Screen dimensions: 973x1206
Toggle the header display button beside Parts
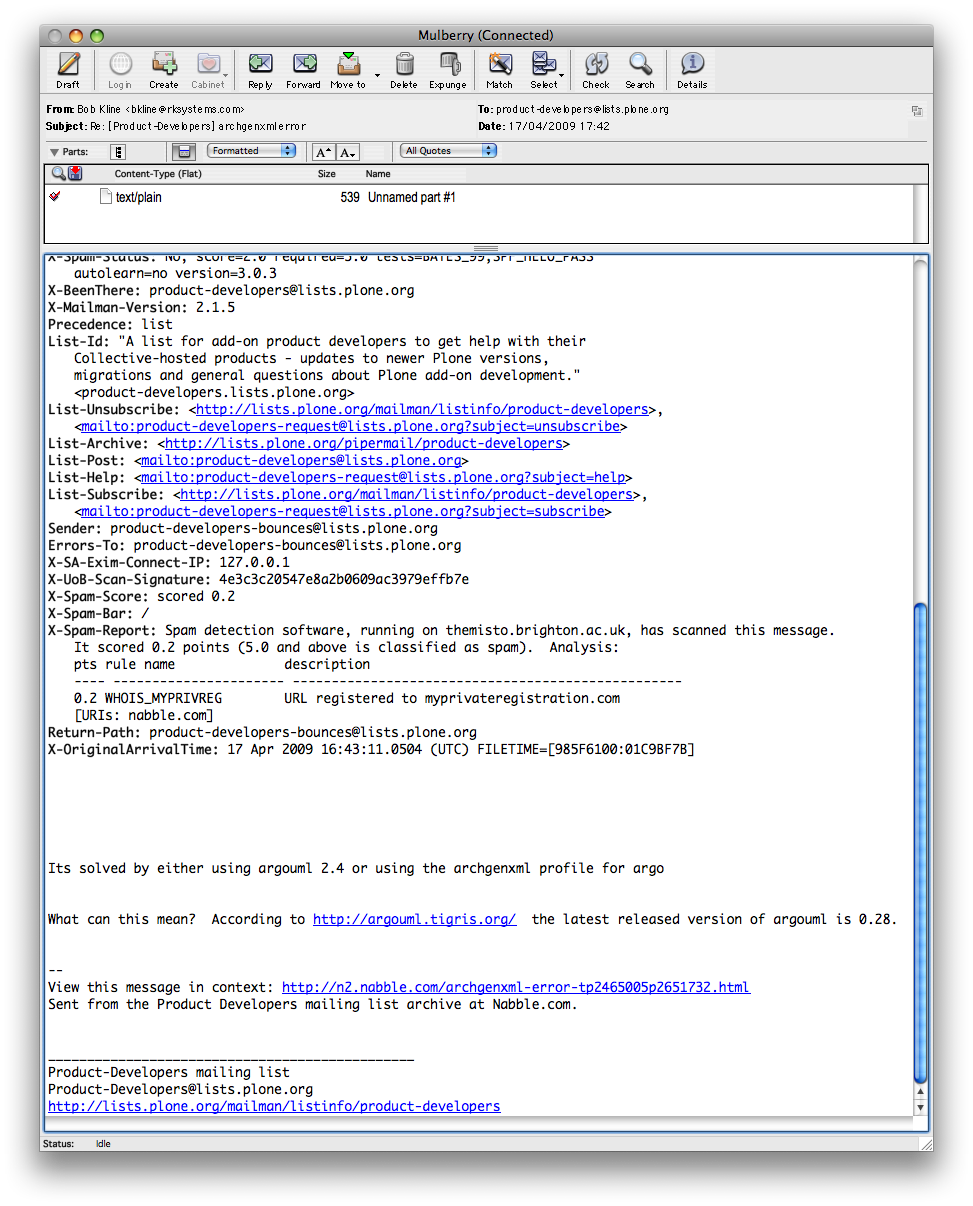pos(118,152)
